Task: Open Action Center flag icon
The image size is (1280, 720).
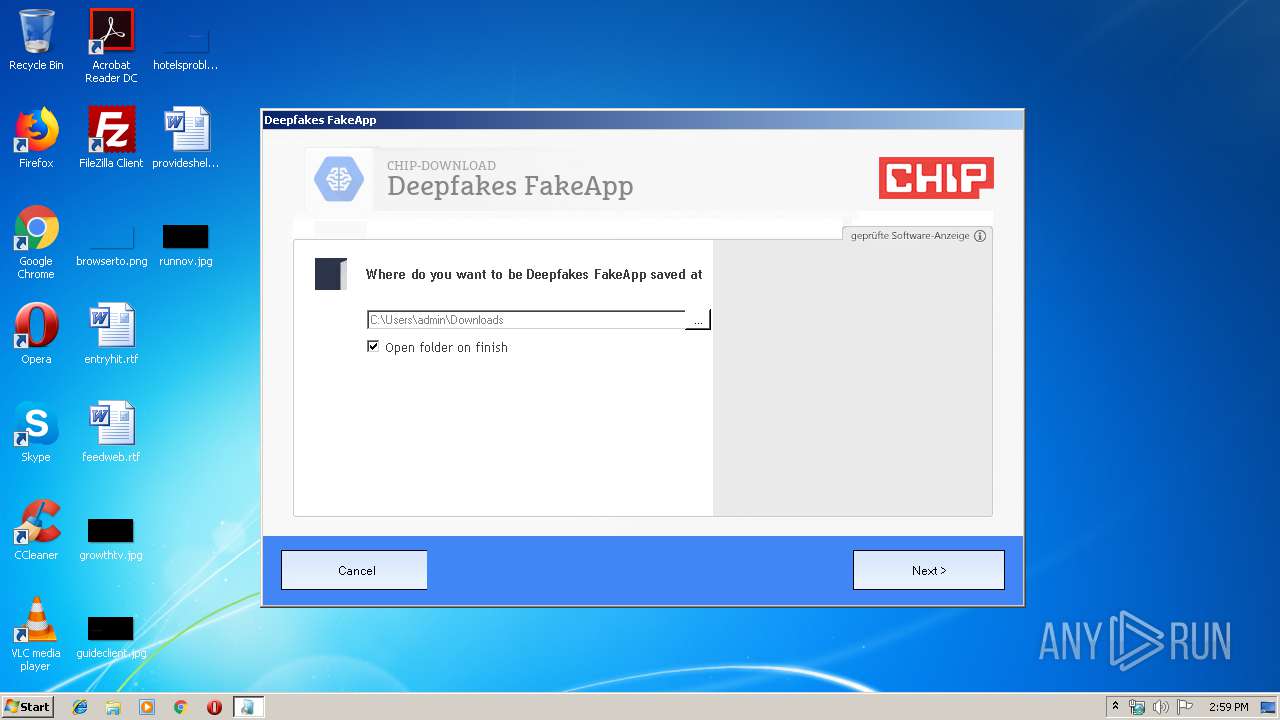Action: (x=1185, y=707)
